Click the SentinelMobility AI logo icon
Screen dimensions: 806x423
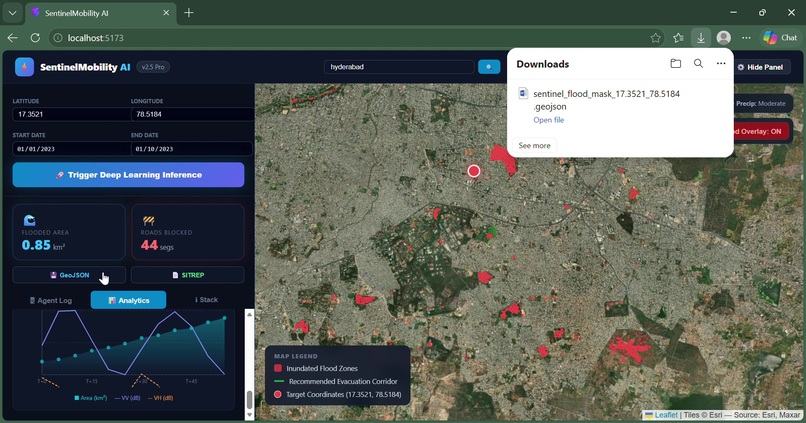pos(24,67)
